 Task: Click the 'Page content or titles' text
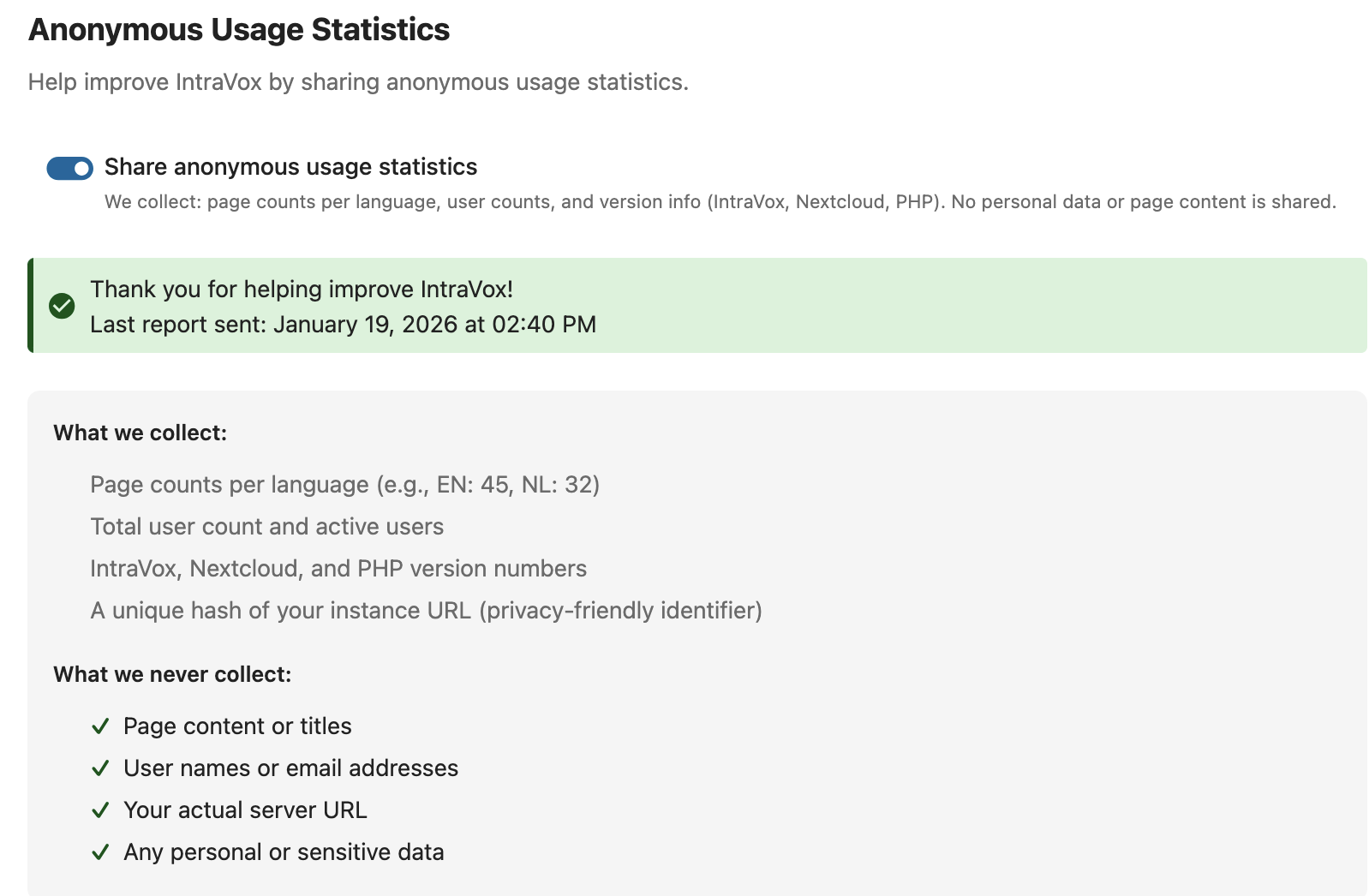(238, 726)
